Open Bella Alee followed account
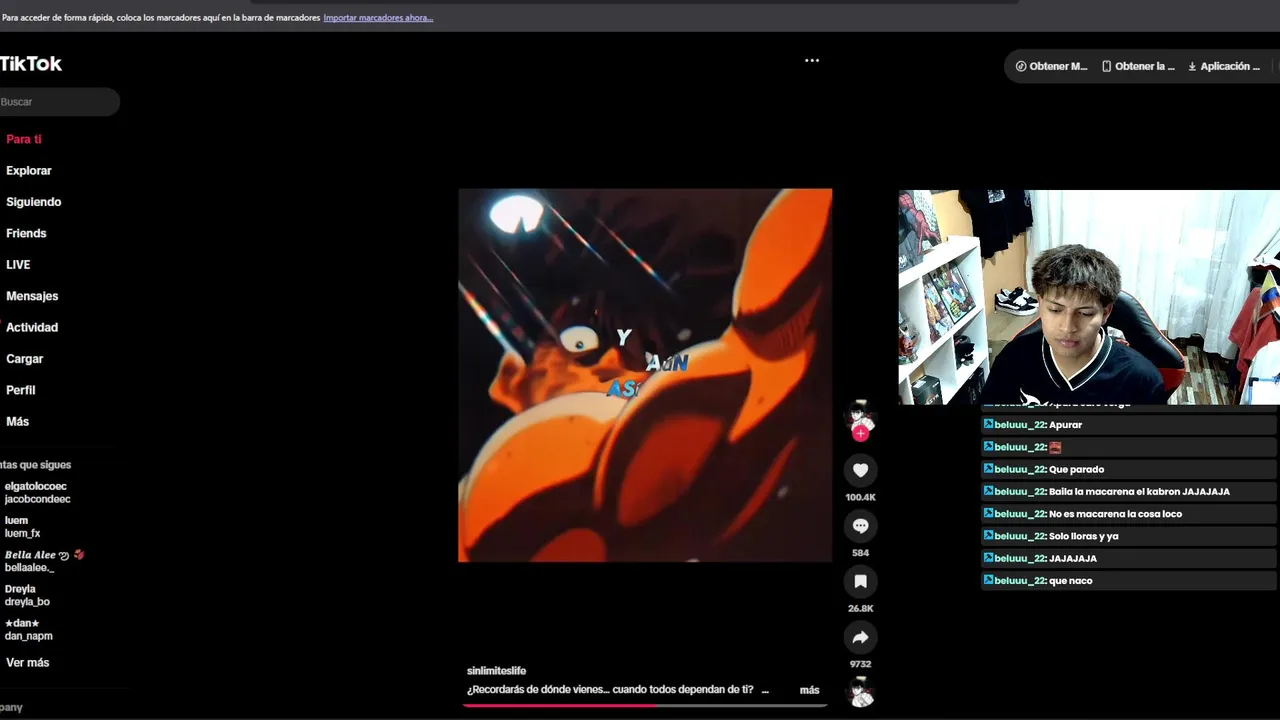The height and width of the screenshot is (720, 1280). click(44, 561)
